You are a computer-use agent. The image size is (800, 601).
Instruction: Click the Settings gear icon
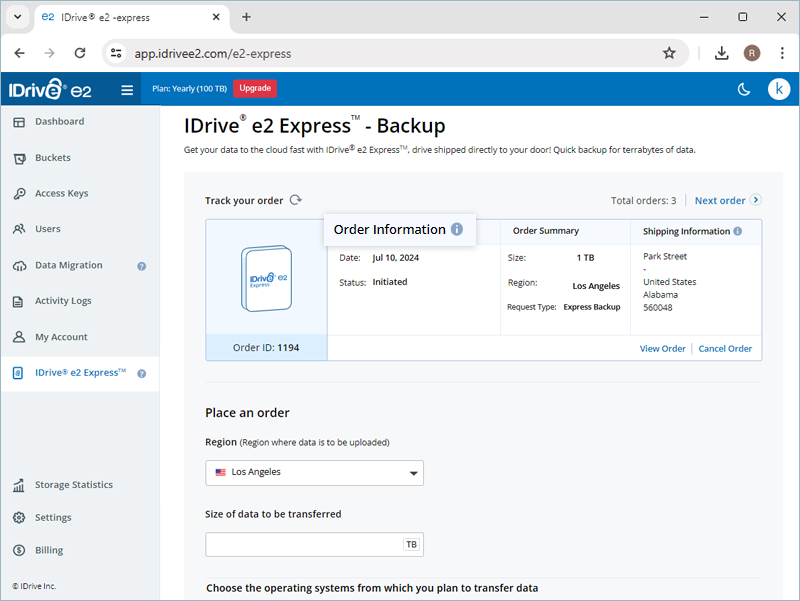[19, 518]
